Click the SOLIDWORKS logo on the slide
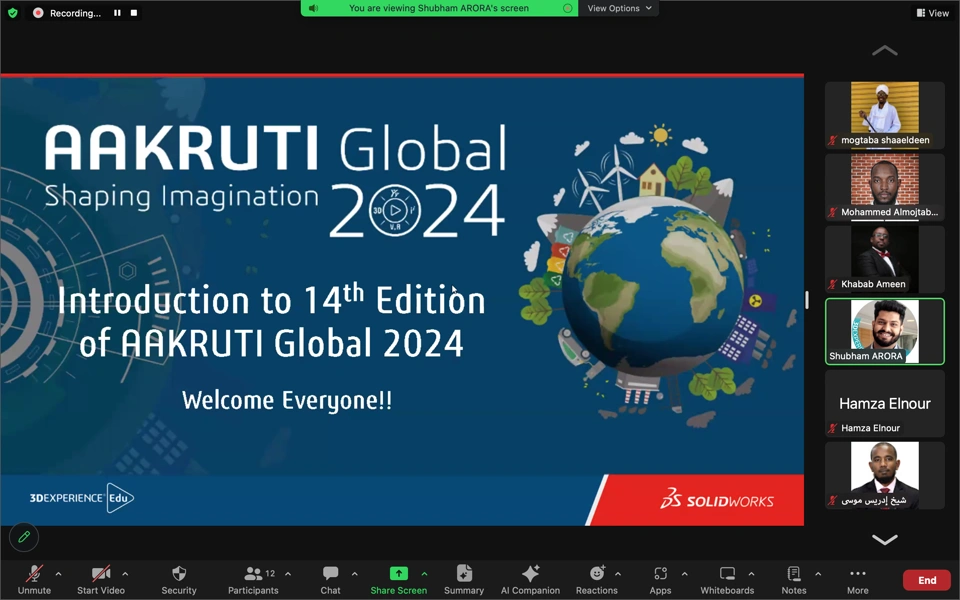960x600 pixels. [x=717, y=500]
